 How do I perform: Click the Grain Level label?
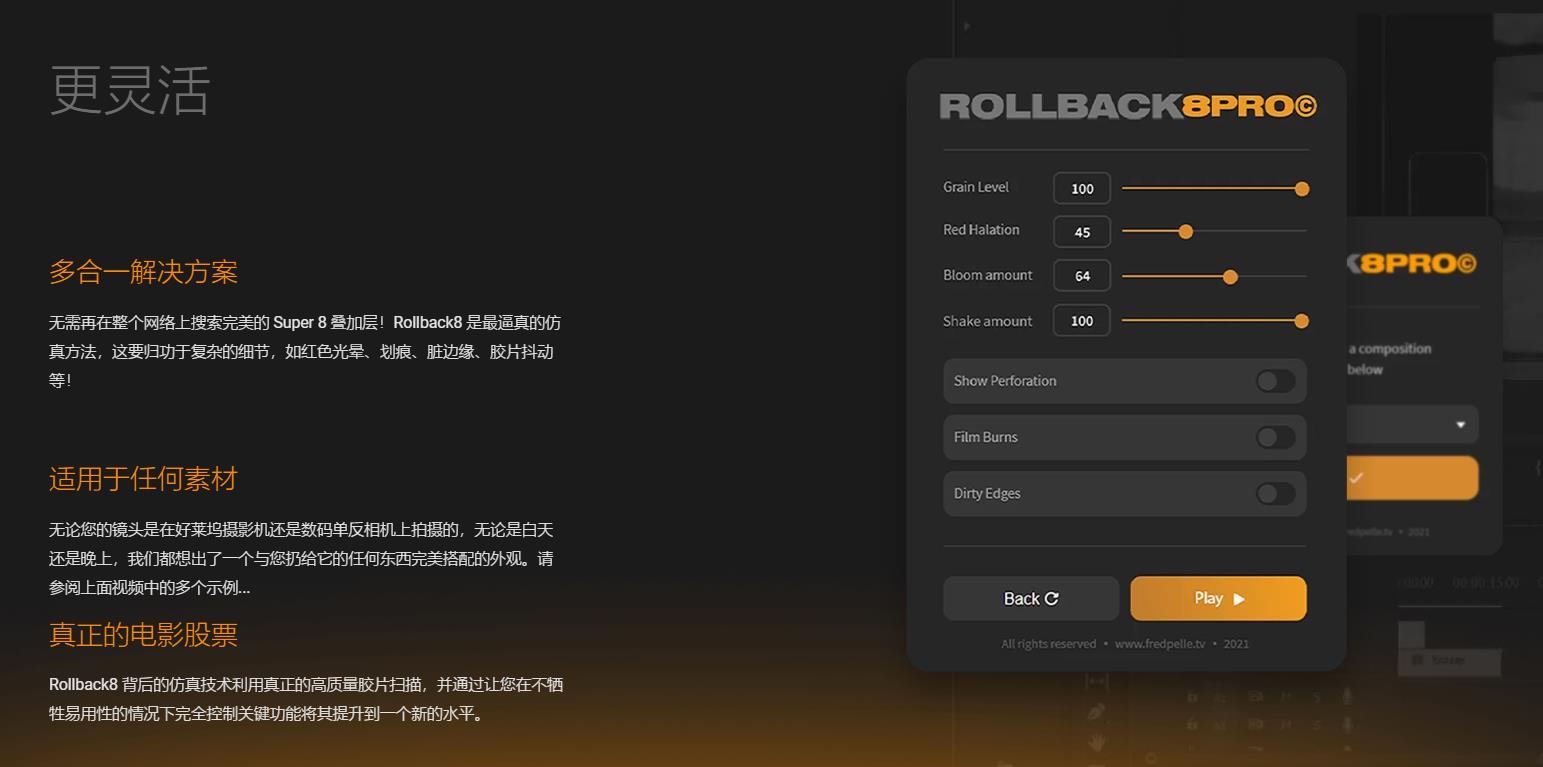[976, 187]
